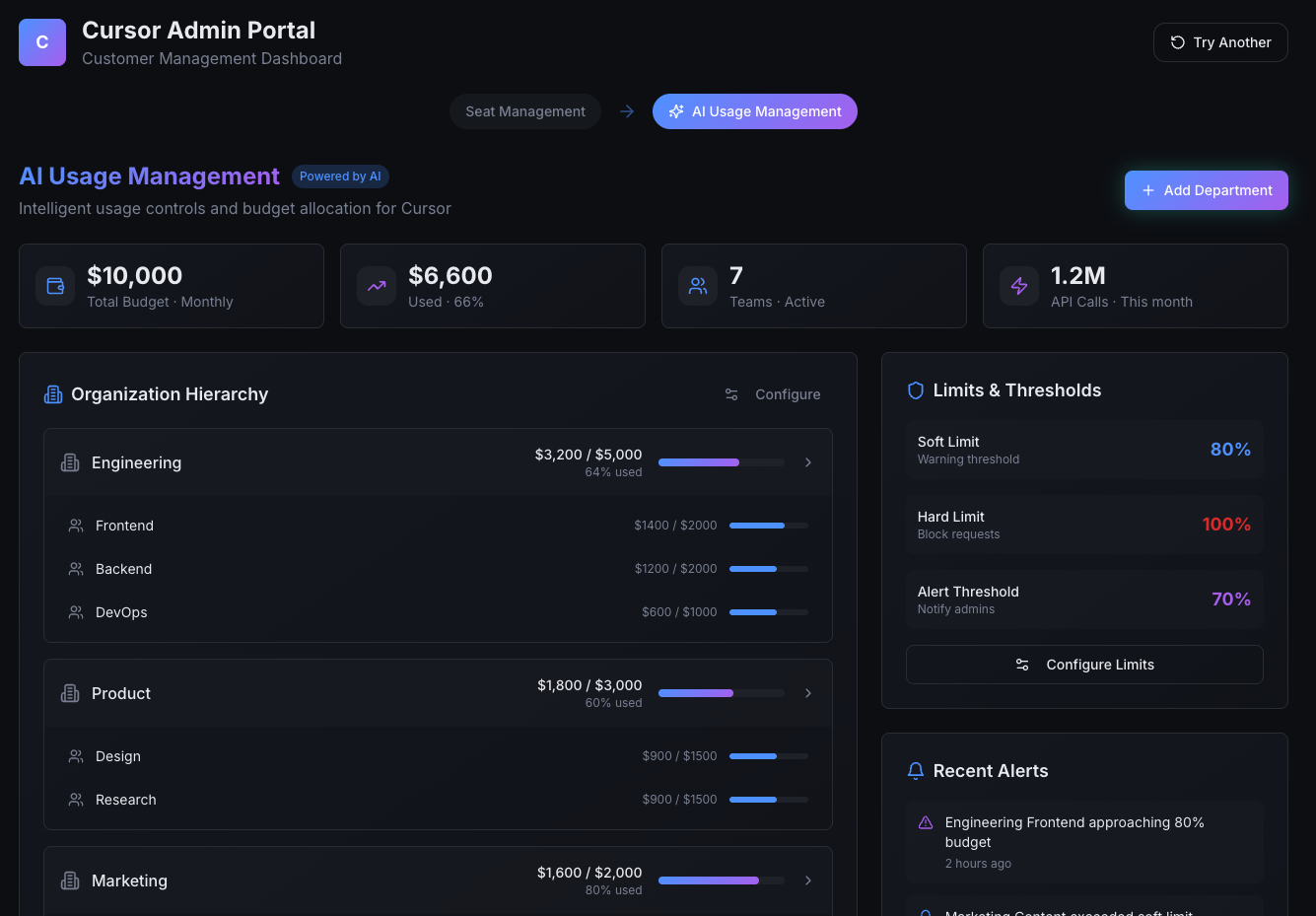Viewport: 1316px width, 916px height.
Task: Click the team icon beside Backend
Action: click(x=76, y=569)
